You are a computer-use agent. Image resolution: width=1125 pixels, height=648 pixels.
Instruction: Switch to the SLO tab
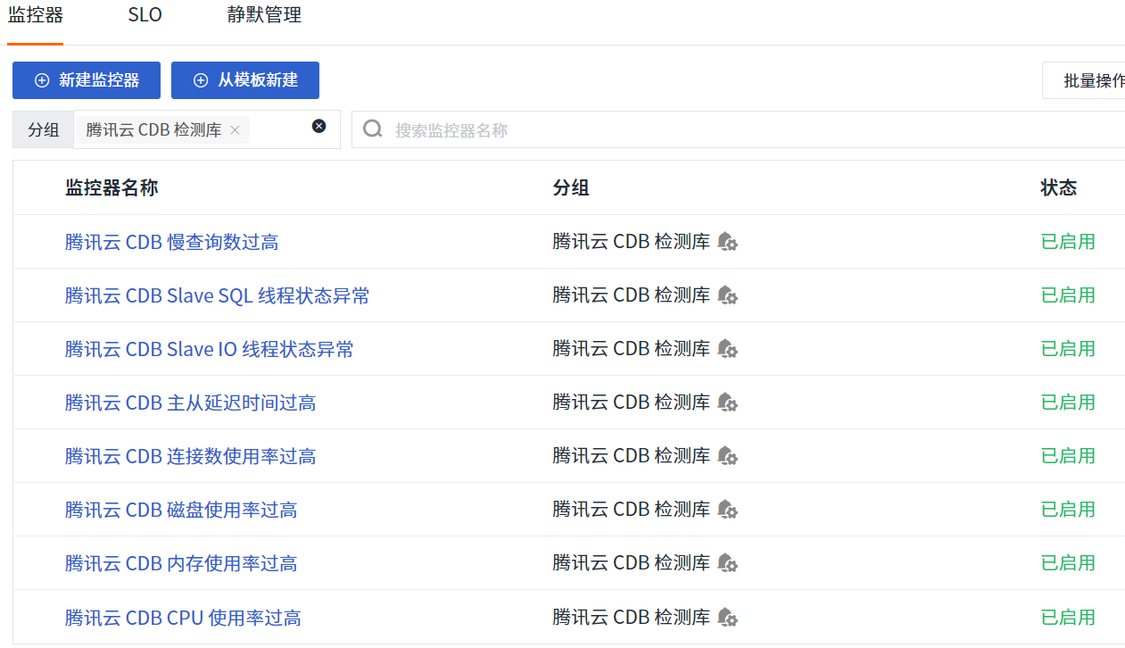coord(145,15)
